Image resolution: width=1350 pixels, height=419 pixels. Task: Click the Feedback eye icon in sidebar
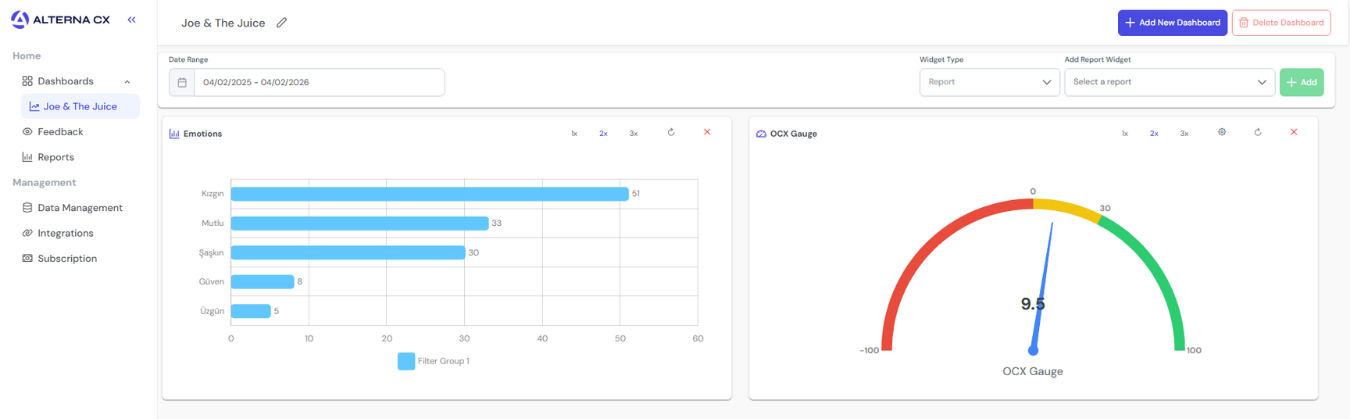[x=28, y=131]
